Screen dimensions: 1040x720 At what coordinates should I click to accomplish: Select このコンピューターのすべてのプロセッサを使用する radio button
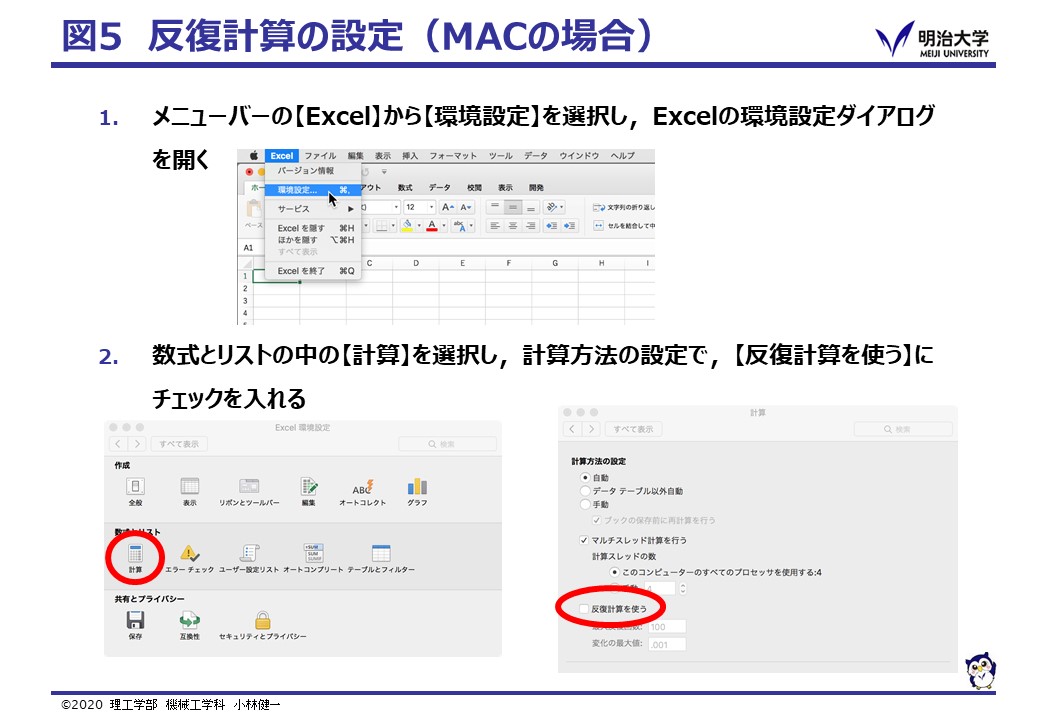[615, 572]
